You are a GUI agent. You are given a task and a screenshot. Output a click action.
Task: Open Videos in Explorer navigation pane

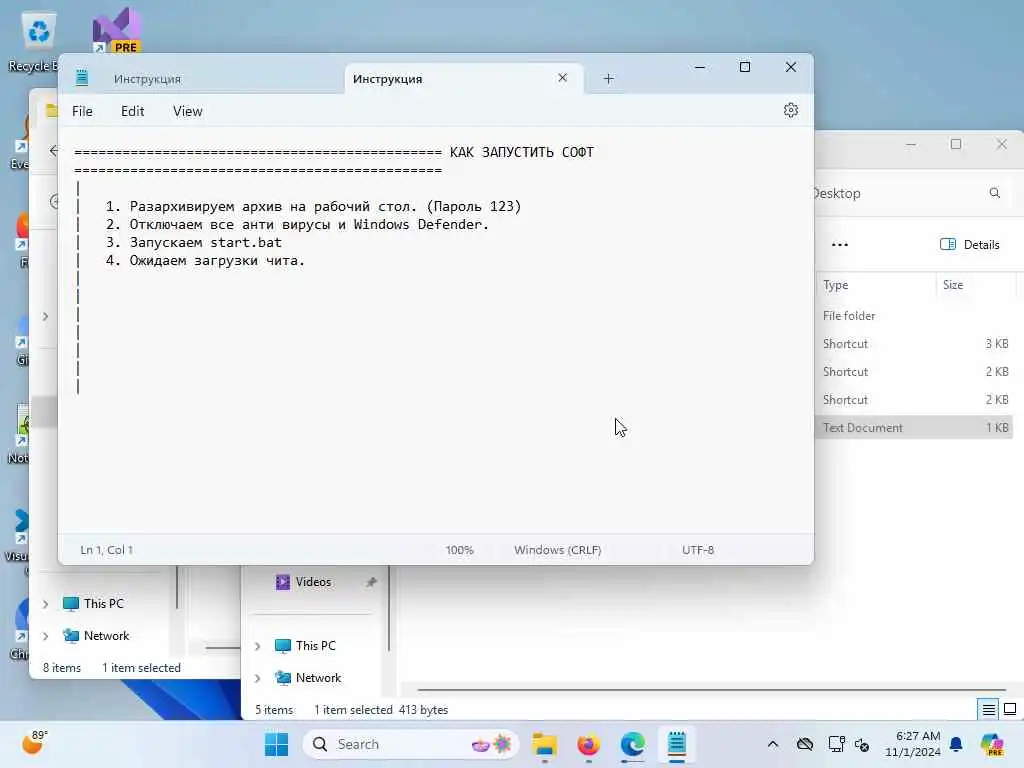click(313, 582)
